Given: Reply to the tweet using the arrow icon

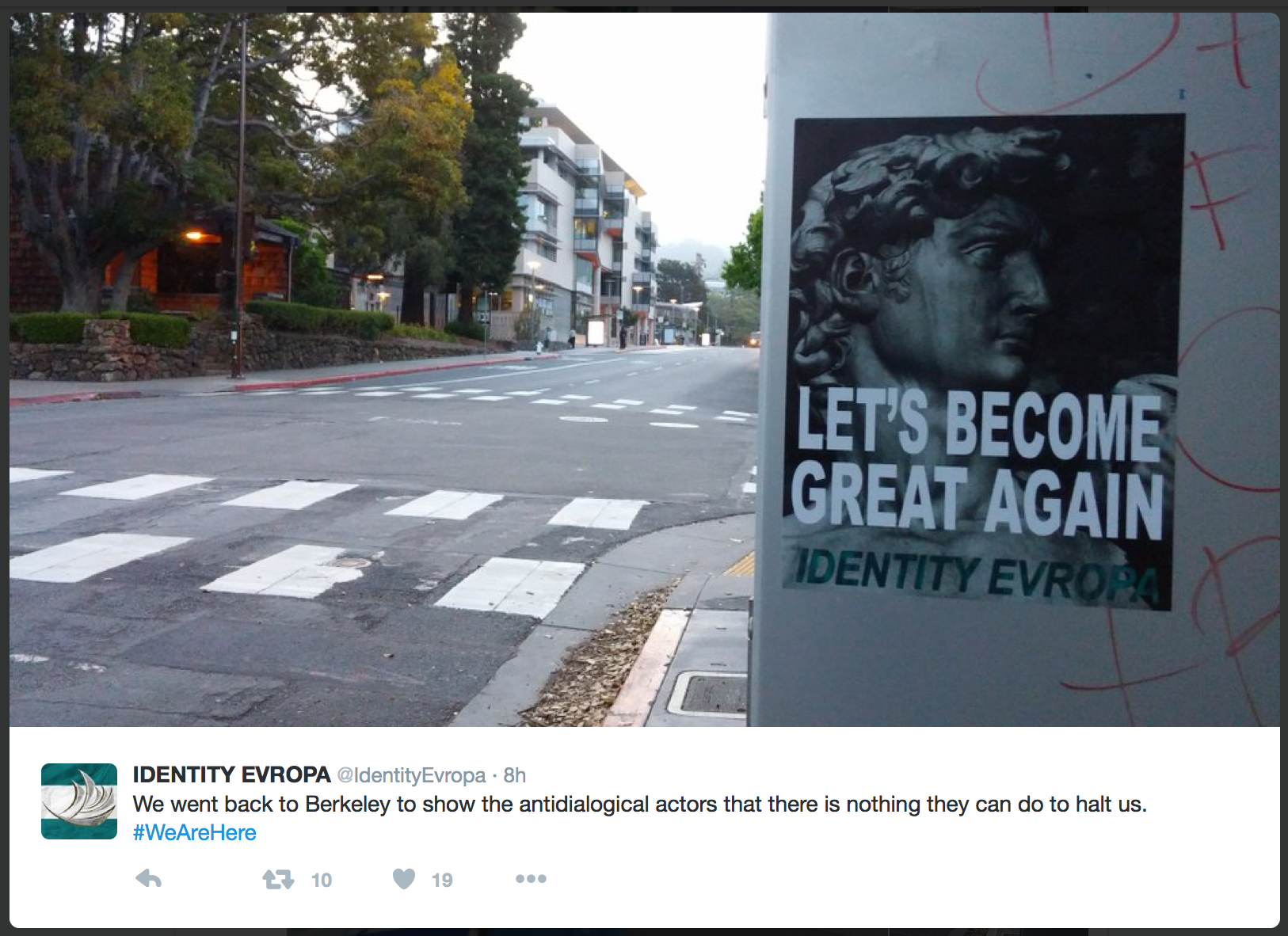Looking at the screenshot, I should 148,879.
